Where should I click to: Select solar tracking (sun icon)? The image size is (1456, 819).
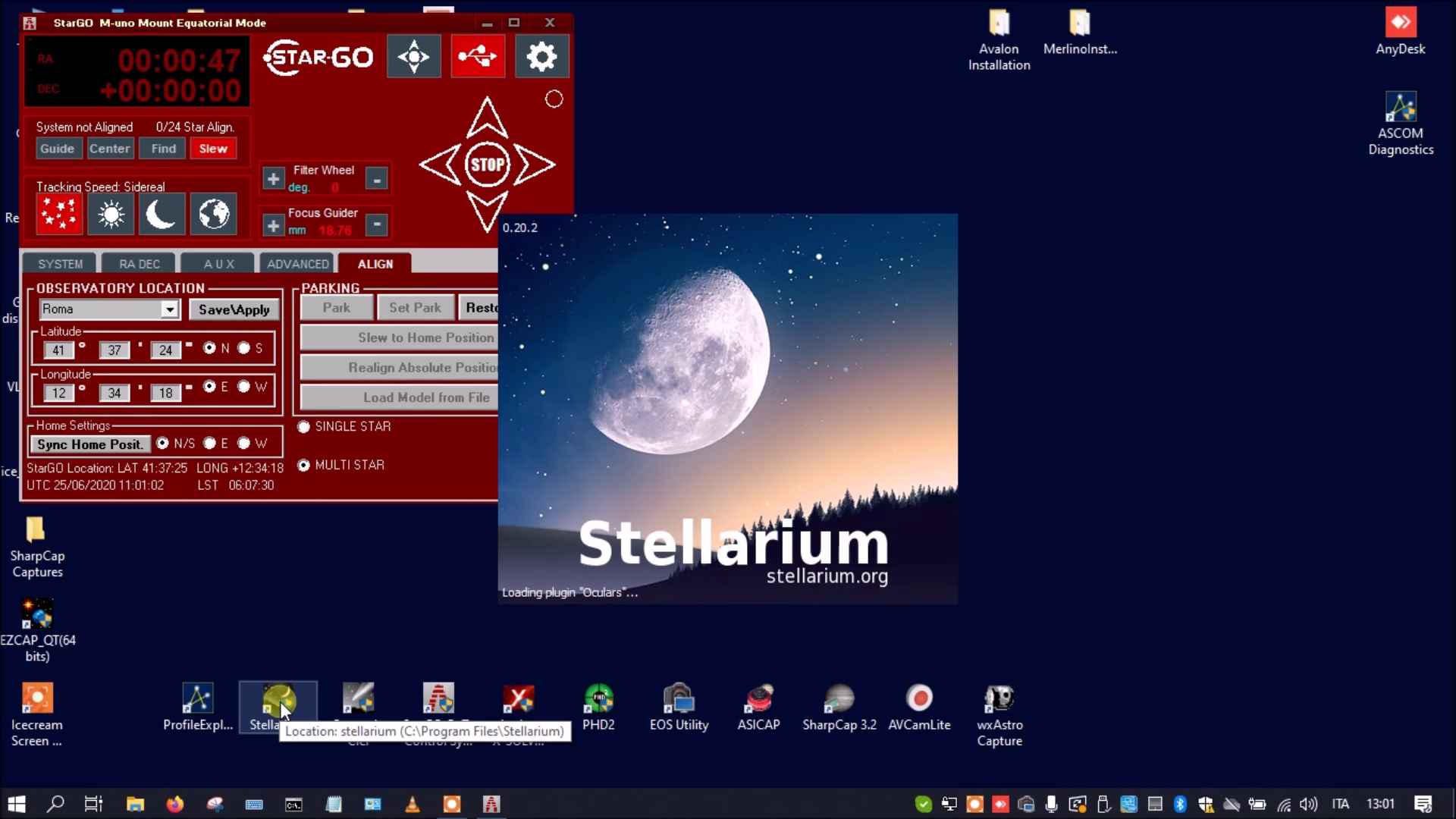111,214
